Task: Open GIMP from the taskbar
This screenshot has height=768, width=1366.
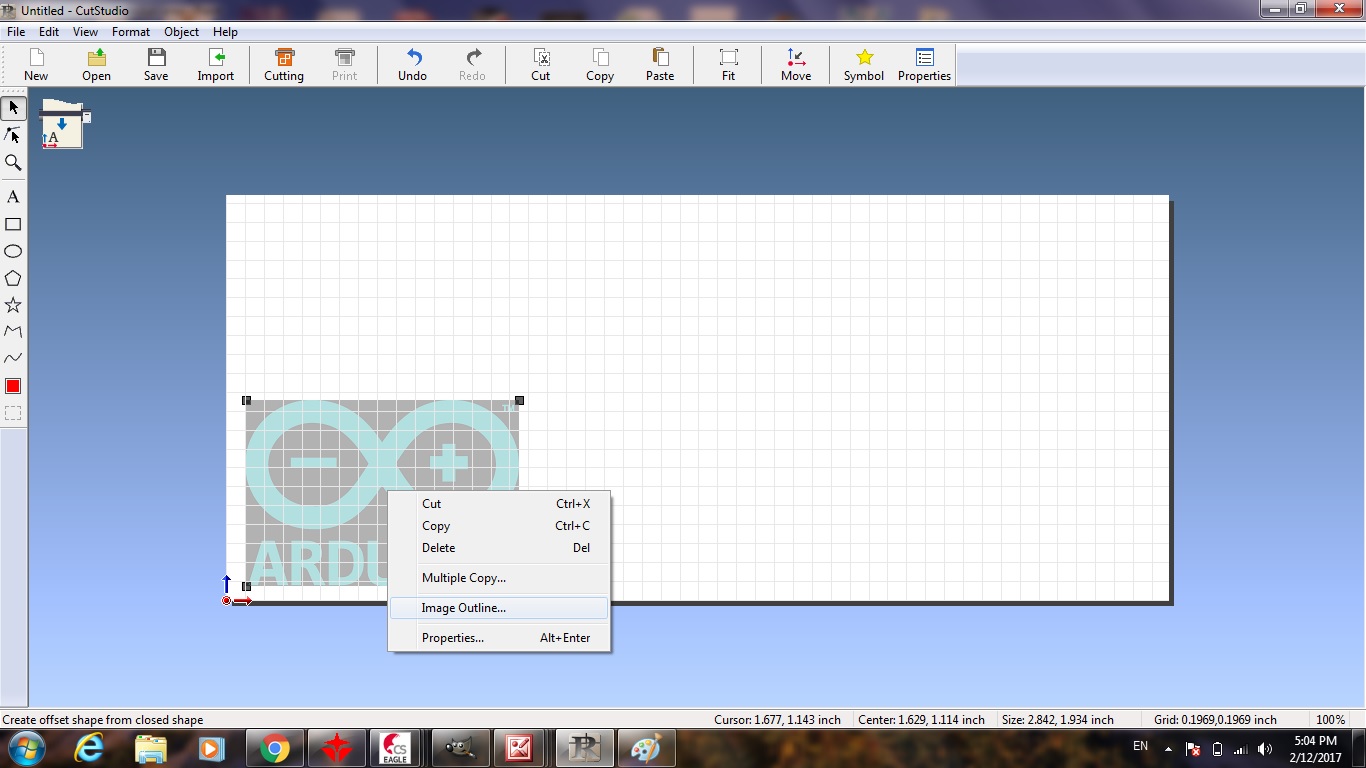Action: [x=460, y=748]
